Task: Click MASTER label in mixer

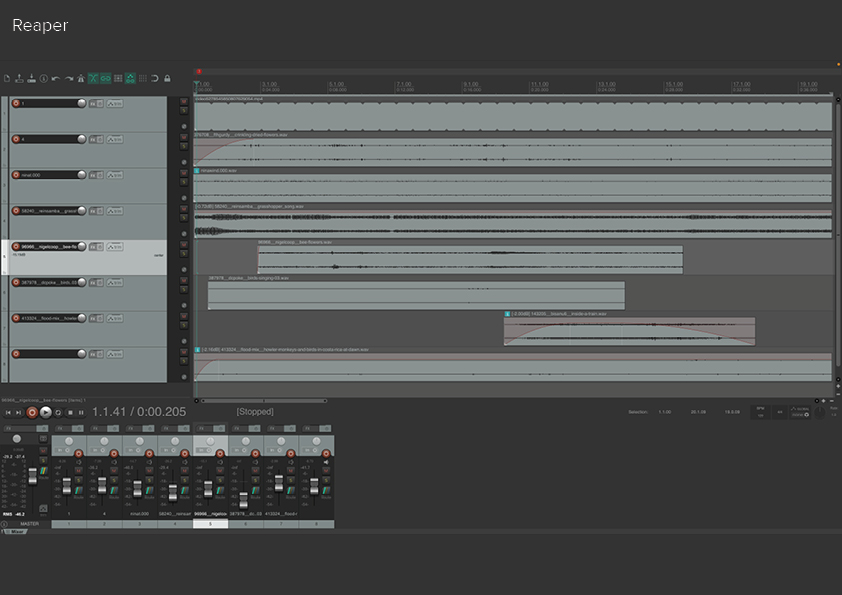Action: (x=30, y=523)
